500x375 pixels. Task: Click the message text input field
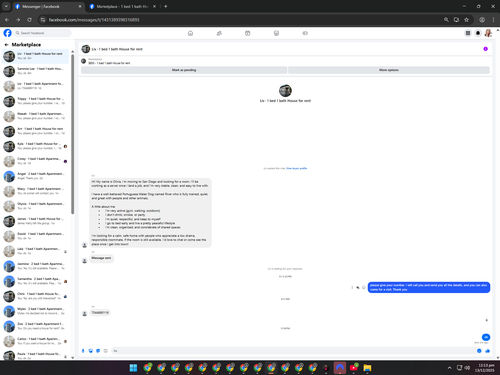[x=293, y=351]
